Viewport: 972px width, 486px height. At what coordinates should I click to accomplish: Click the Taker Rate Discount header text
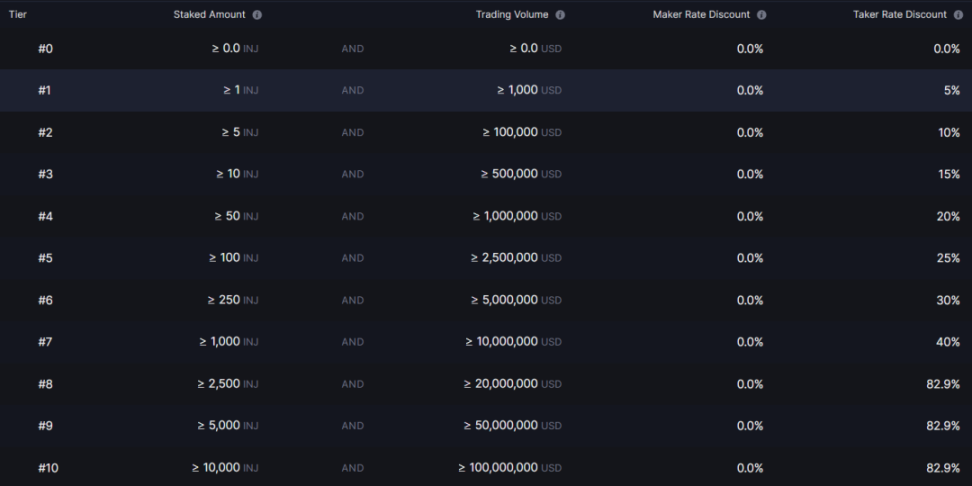pos(899,15)
